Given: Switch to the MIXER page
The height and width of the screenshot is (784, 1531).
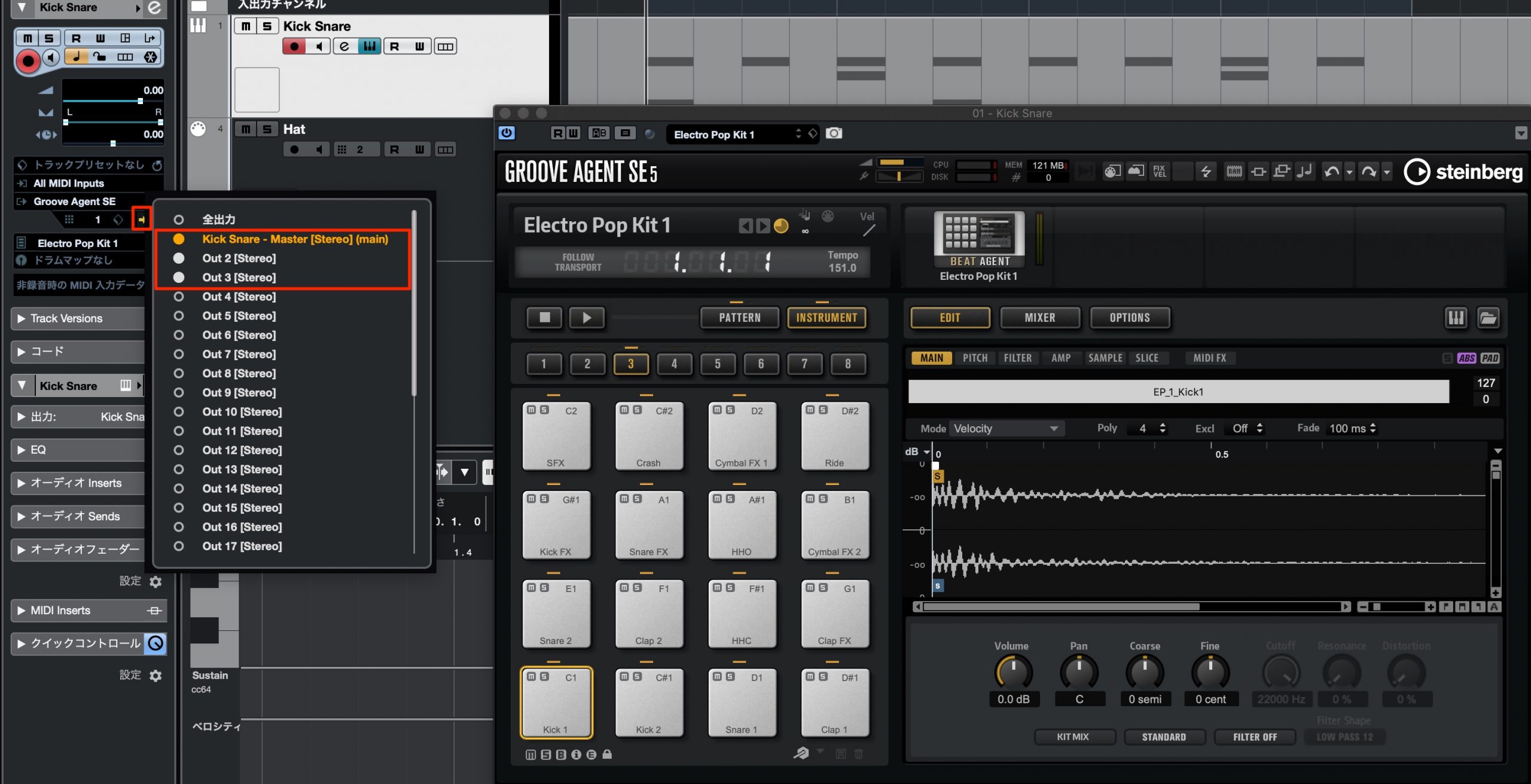Looking at the screenshot, I should 1039,318.
